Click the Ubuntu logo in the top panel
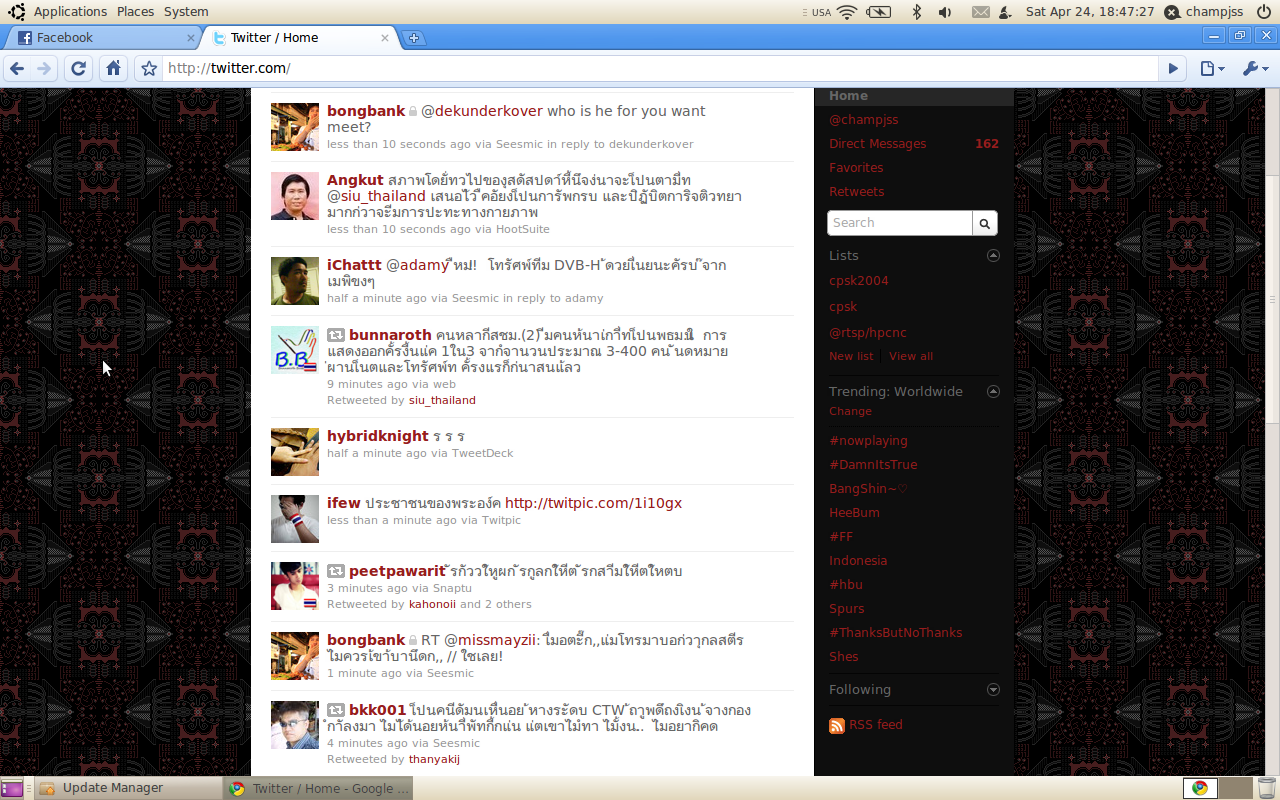This screenshot has height=800, width=1280. (17, 12)
